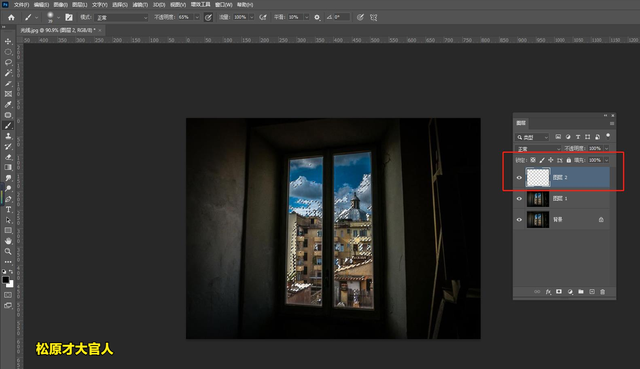Open the Layers panel options menu
Screen dimensions: 640x369
pos(611,123)
